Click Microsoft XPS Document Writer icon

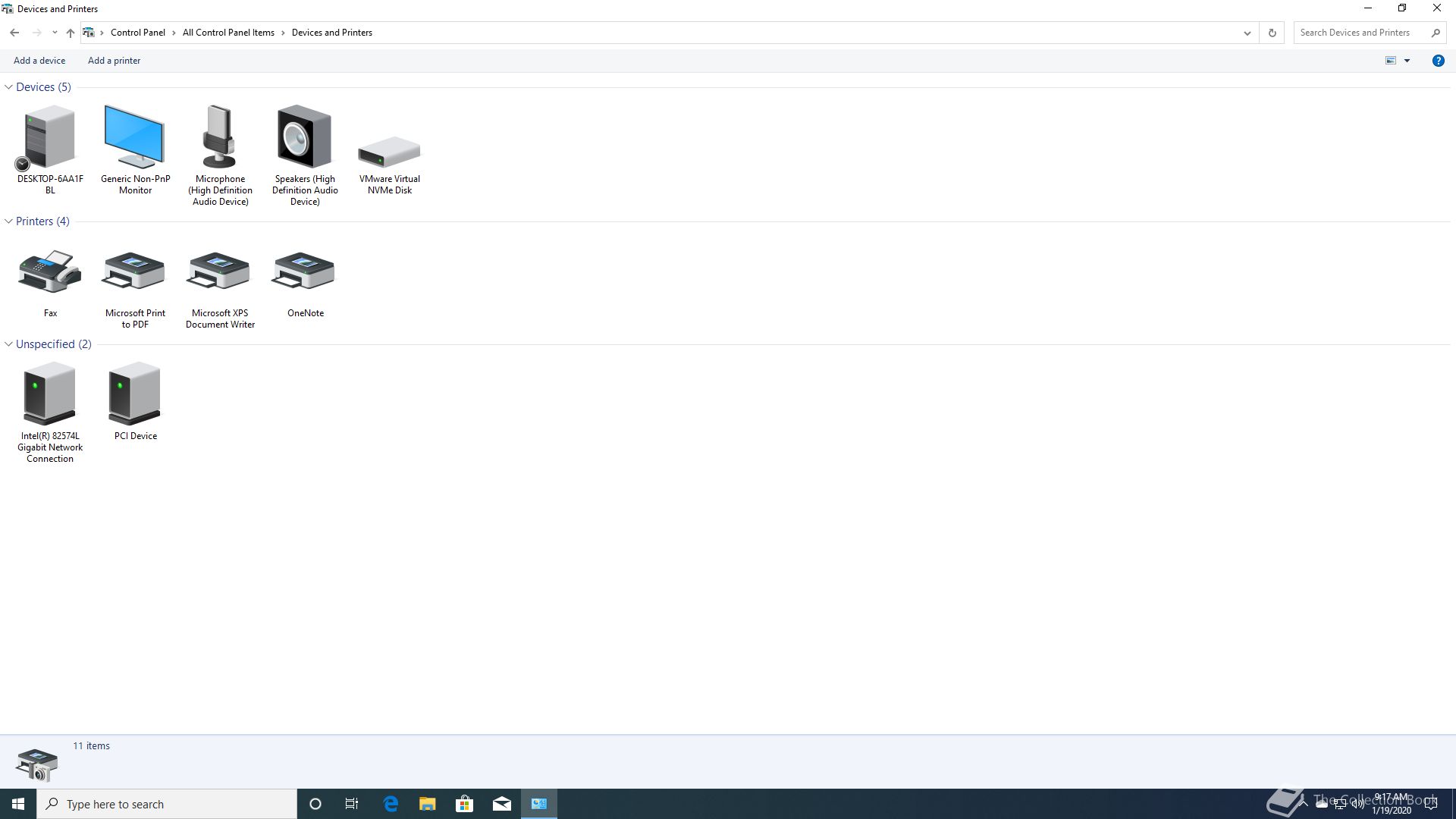pyautogui.click(x=220, y=272)
